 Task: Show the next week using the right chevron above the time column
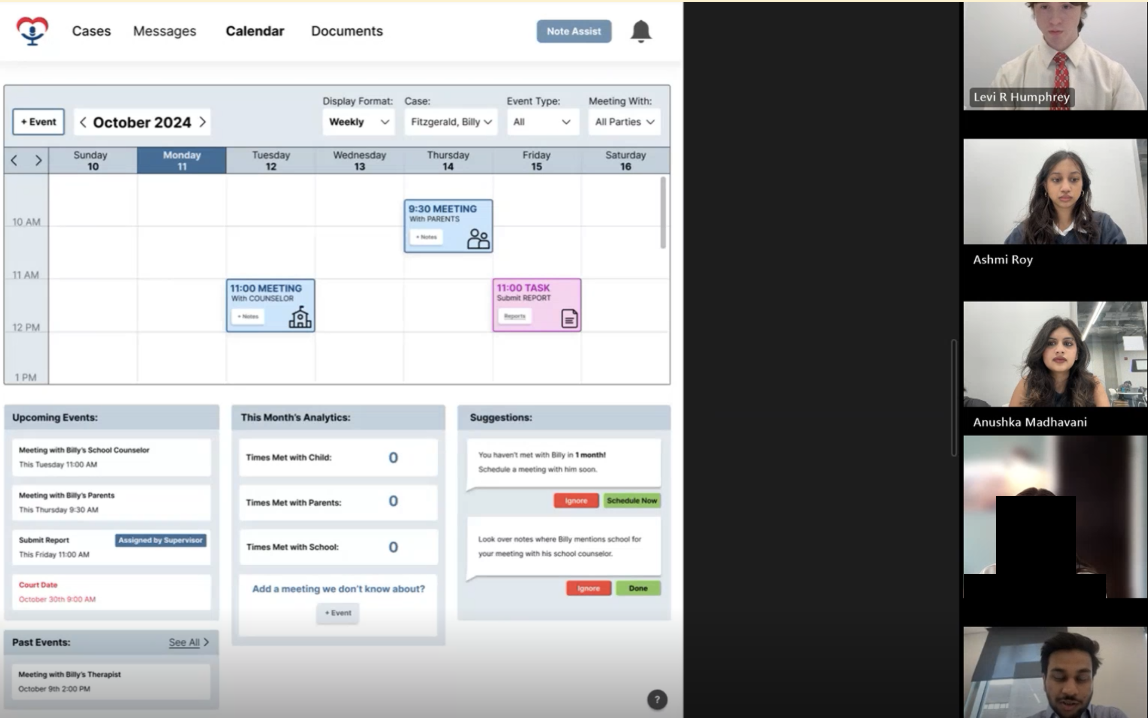pyautogui.click(x=38, y=160)
